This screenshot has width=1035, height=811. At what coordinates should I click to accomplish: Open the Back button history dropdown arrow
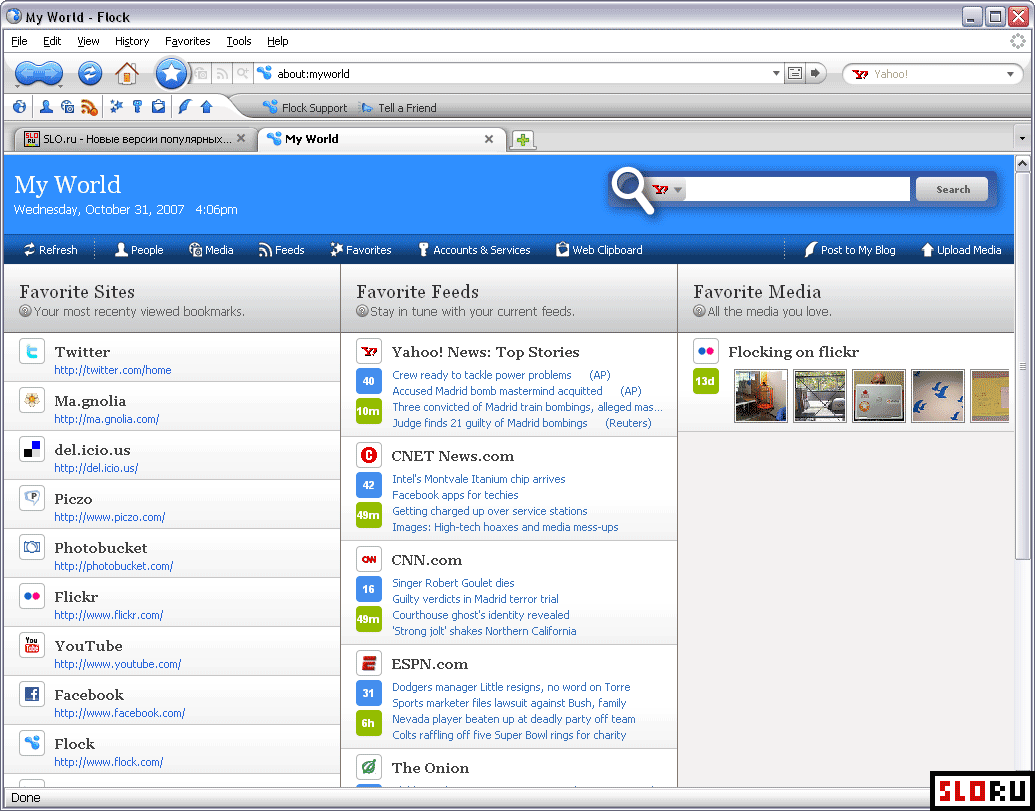coord(17,87)
